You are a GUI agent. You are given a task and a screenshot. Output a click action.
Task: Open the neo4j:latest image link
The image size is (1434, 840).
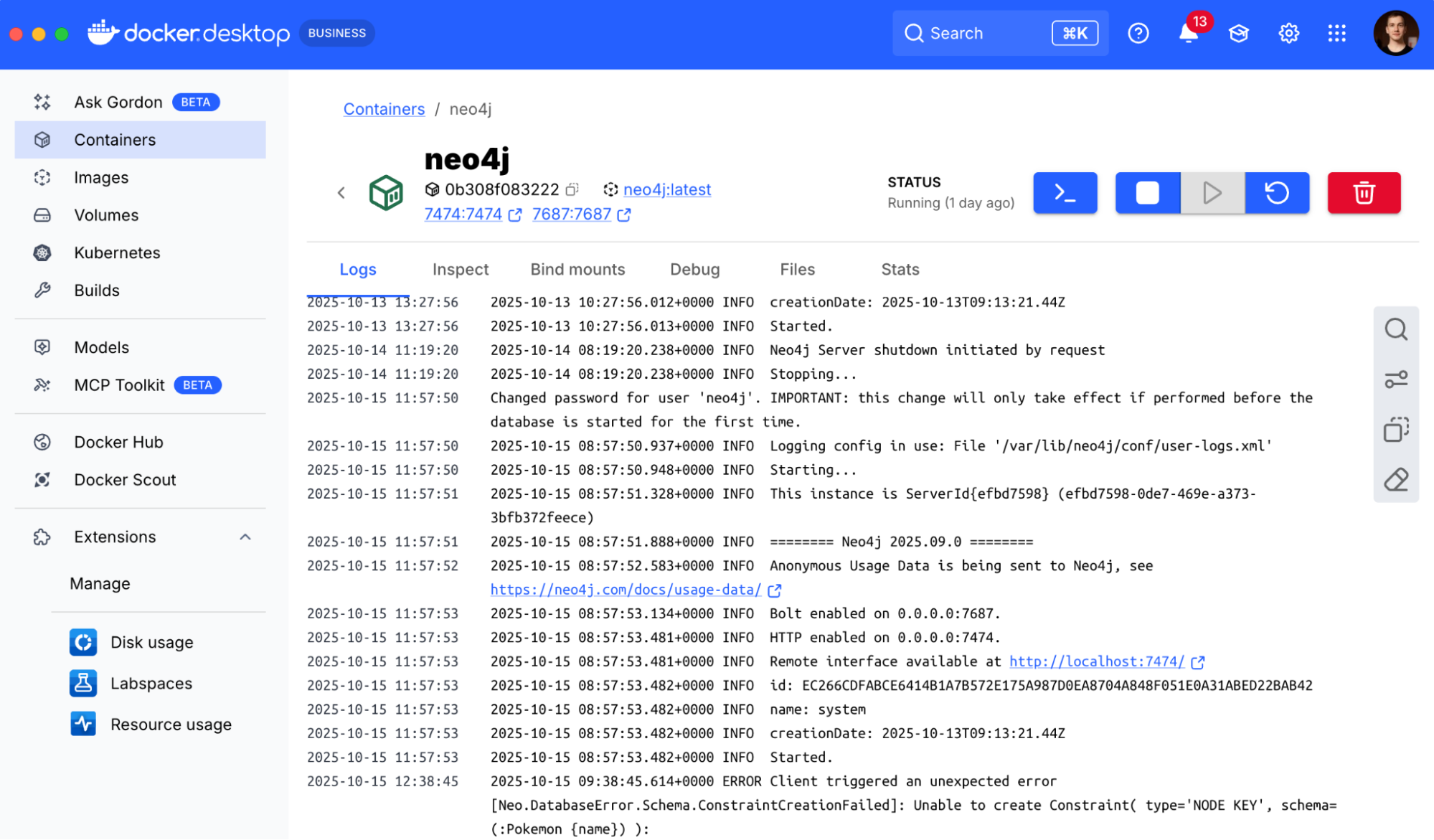(666, 189)
